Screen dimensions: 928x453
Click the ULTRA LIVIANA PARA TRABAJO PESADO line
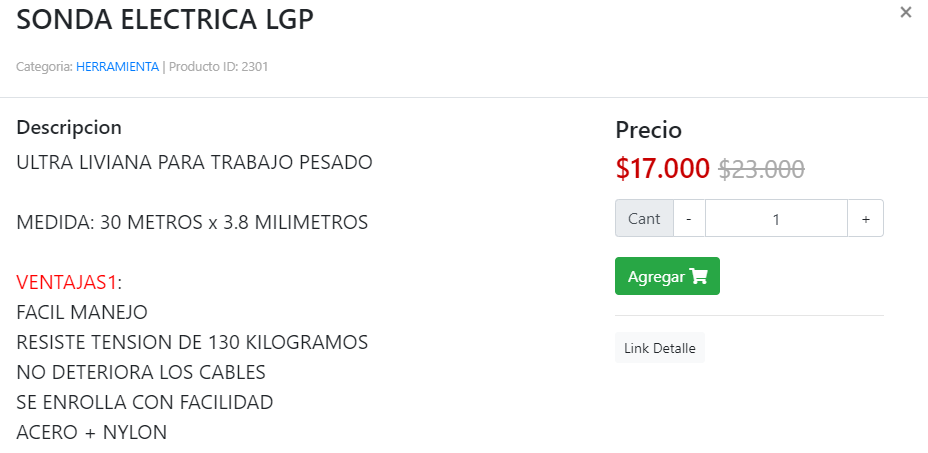pos(194,162)
